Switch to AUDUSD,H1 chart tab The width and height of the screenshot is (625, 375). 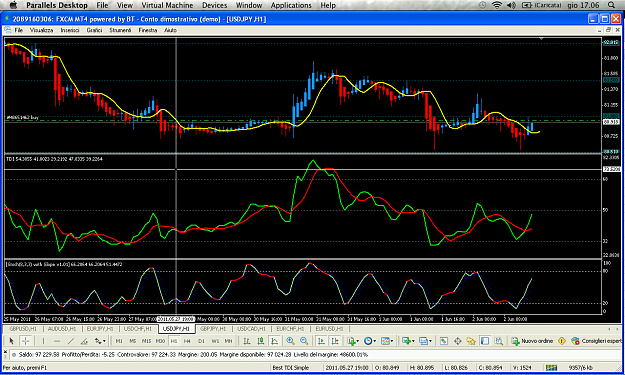tap(62, 329)
